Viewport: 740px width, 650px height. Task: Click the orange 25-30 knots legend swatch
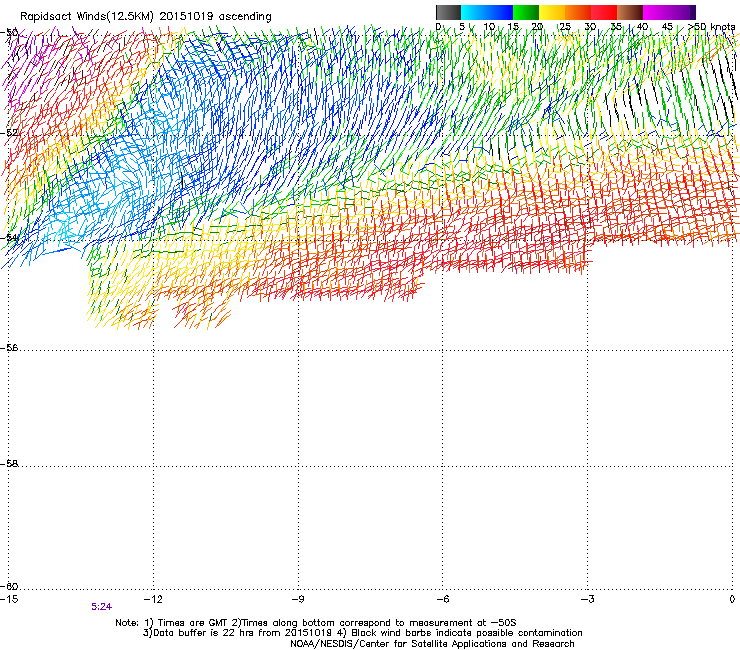pos(578,12)
